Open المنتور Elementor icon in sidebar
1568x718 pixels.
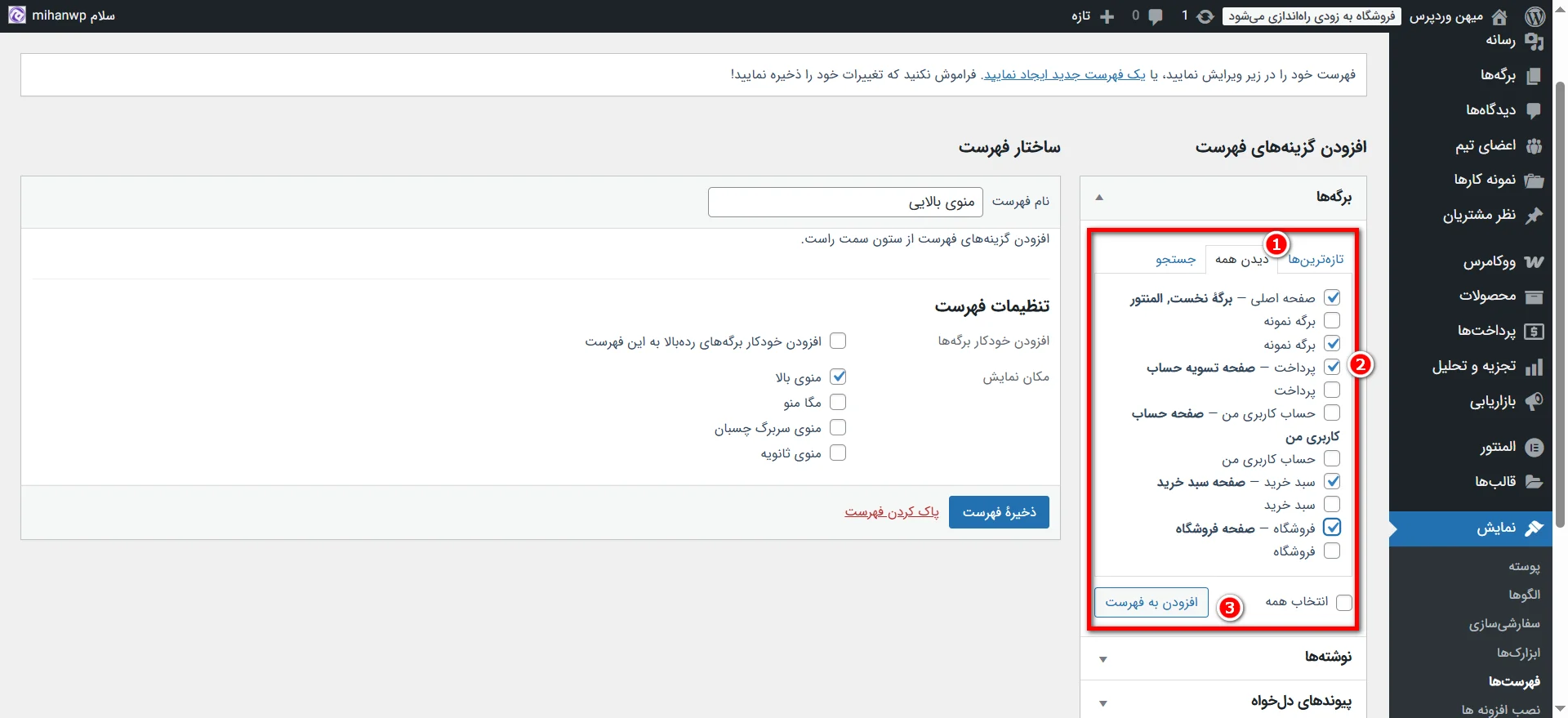[x=1535, y=447]
